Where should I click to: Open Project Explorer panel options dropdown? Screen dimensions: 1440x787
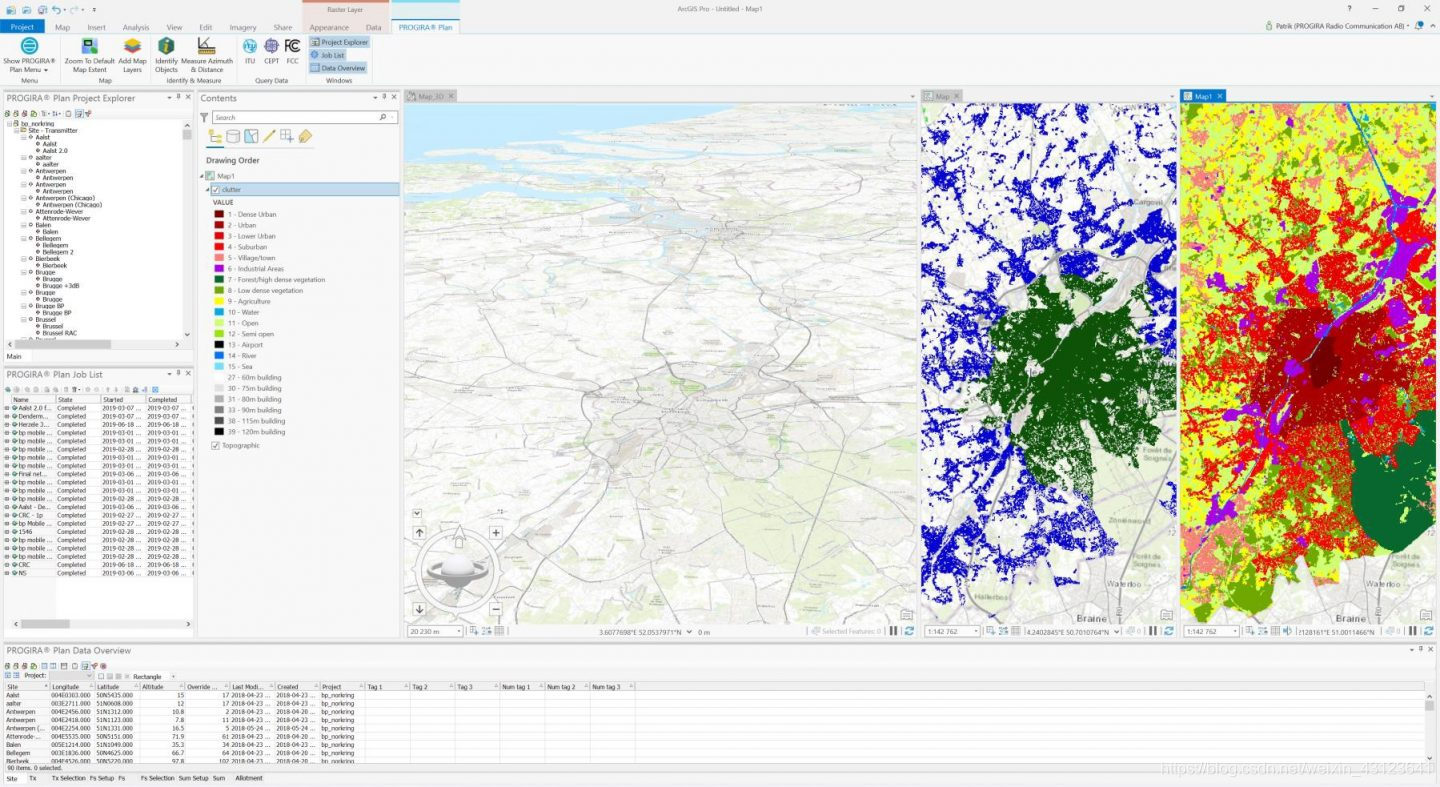tap(169, 98)
